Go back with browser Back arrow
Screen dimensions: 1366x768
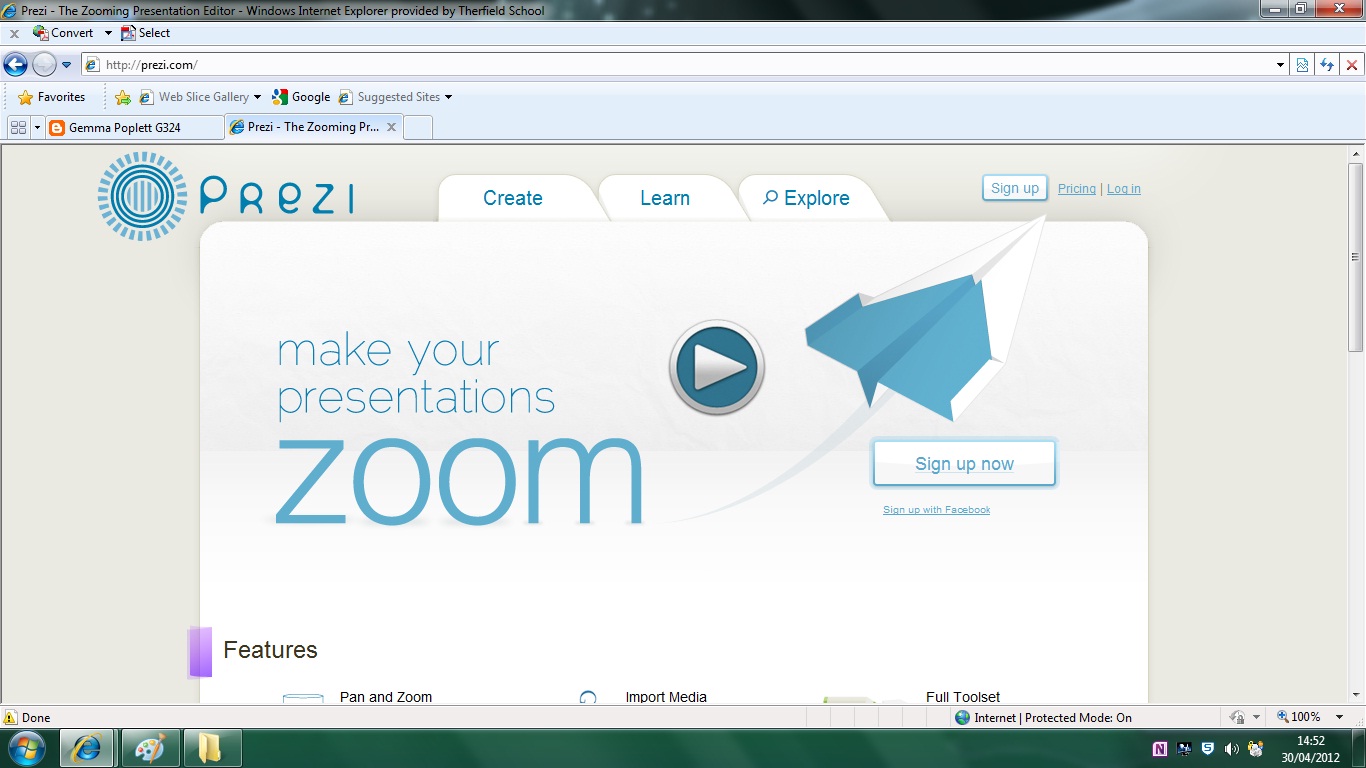pos(15,65)
